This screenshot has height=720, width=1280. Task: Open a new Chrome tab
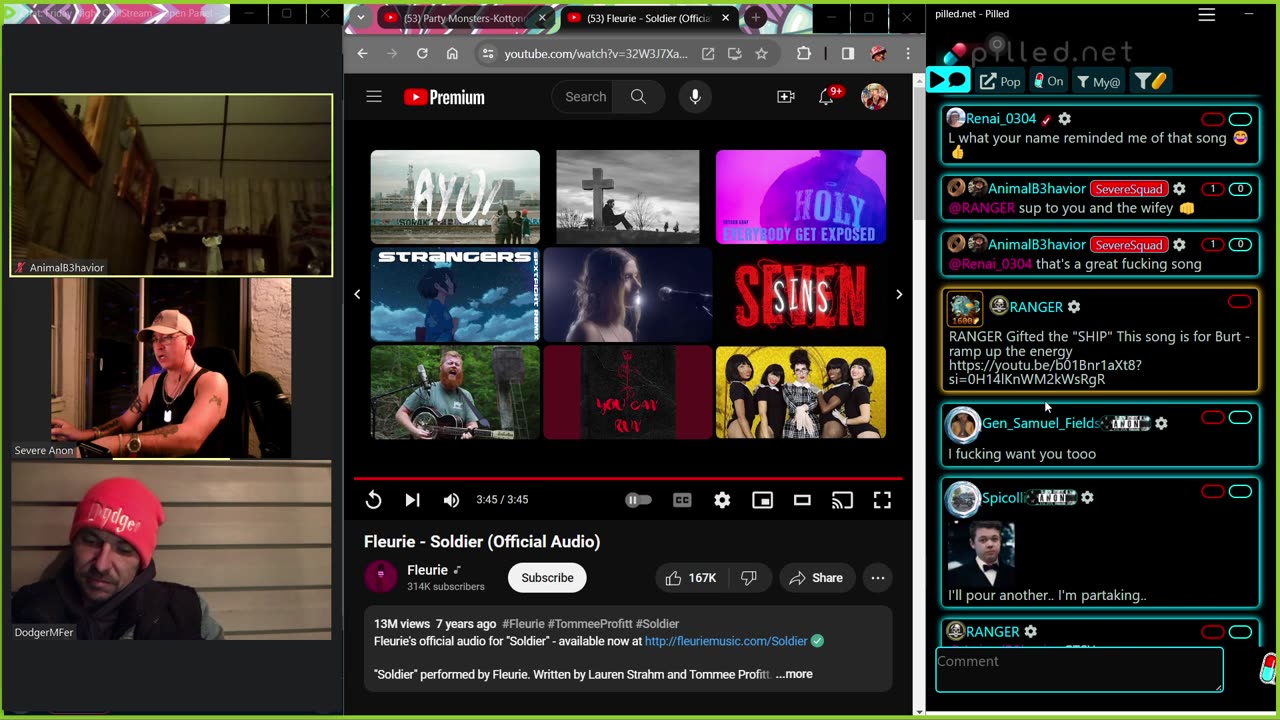pos(756,18)
